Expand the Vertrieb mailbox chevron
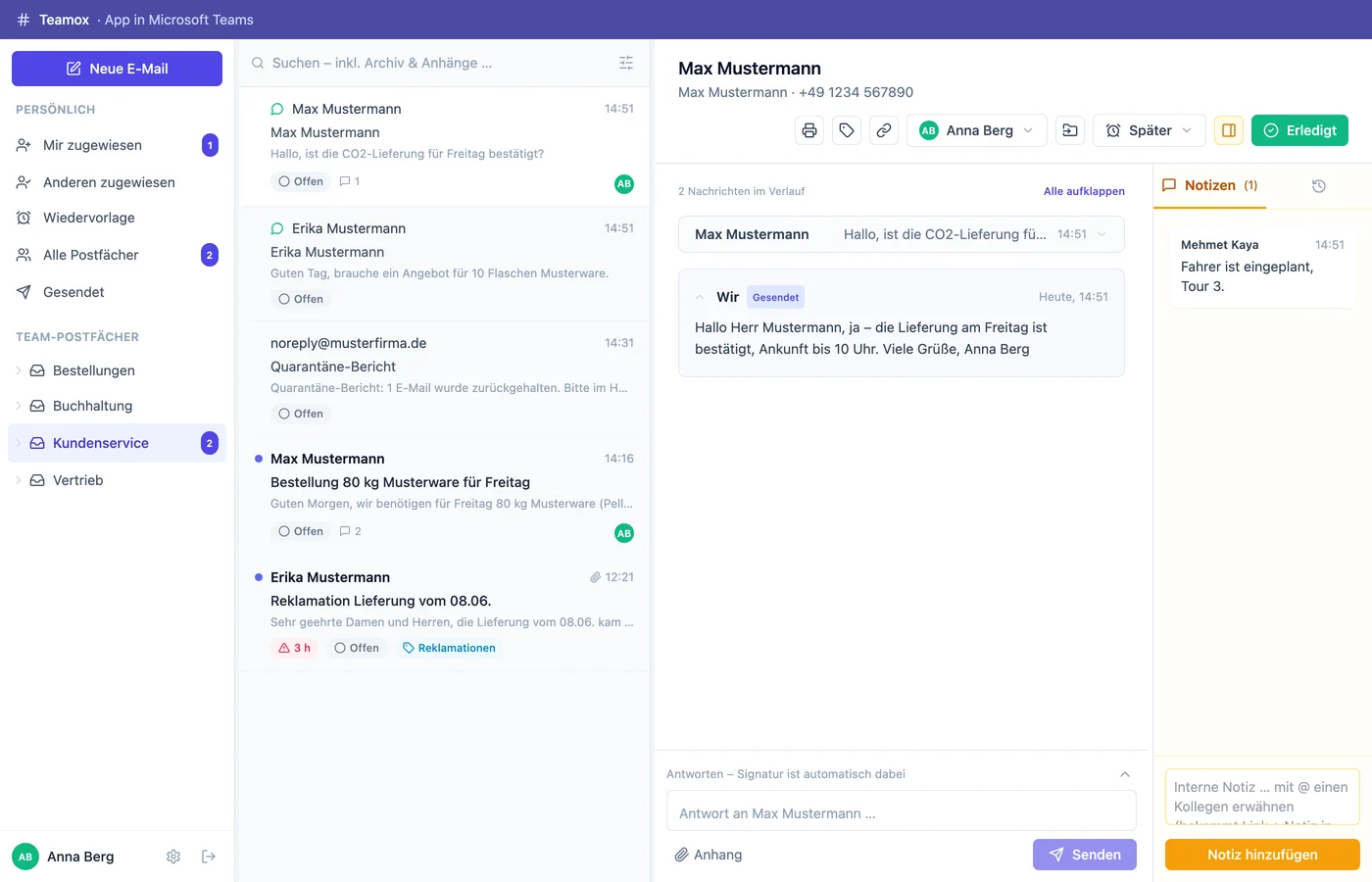The width and height of the screenshot is (1372, 882). pyautogui.click(x=19, y=480)
